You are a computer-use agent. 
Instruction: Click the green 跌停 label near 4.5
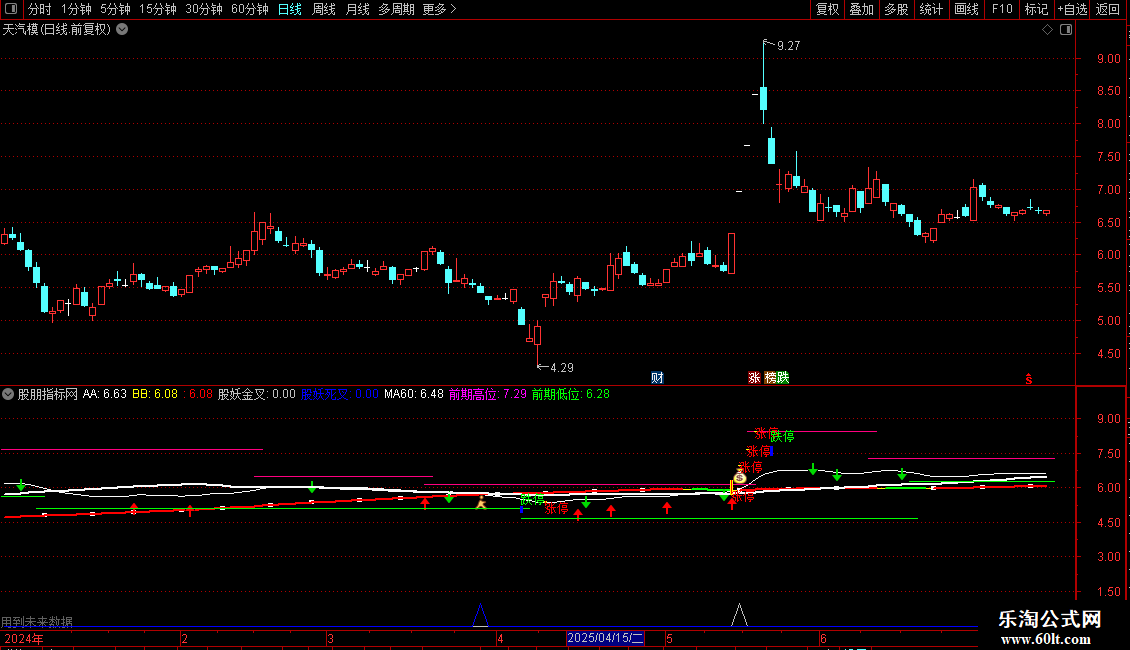point(533,499)
